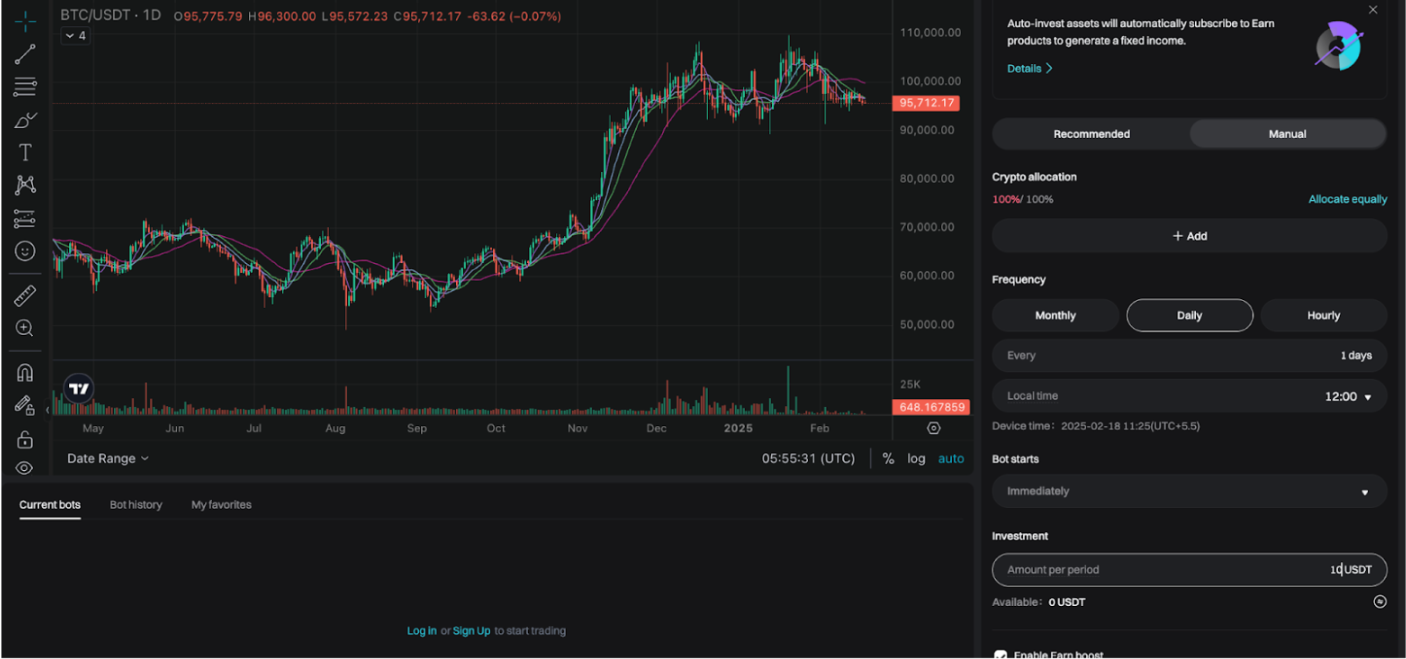Select the crosshair cursor tool

pyautogui.click(x=25, y=20)
